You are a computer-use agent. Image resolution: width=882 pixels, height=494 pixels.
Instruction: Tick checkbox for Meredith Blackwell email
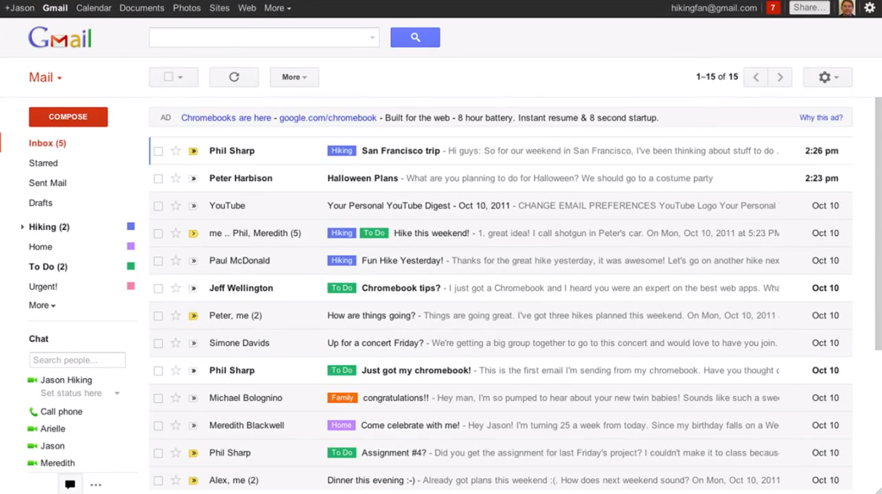(158, 426)
